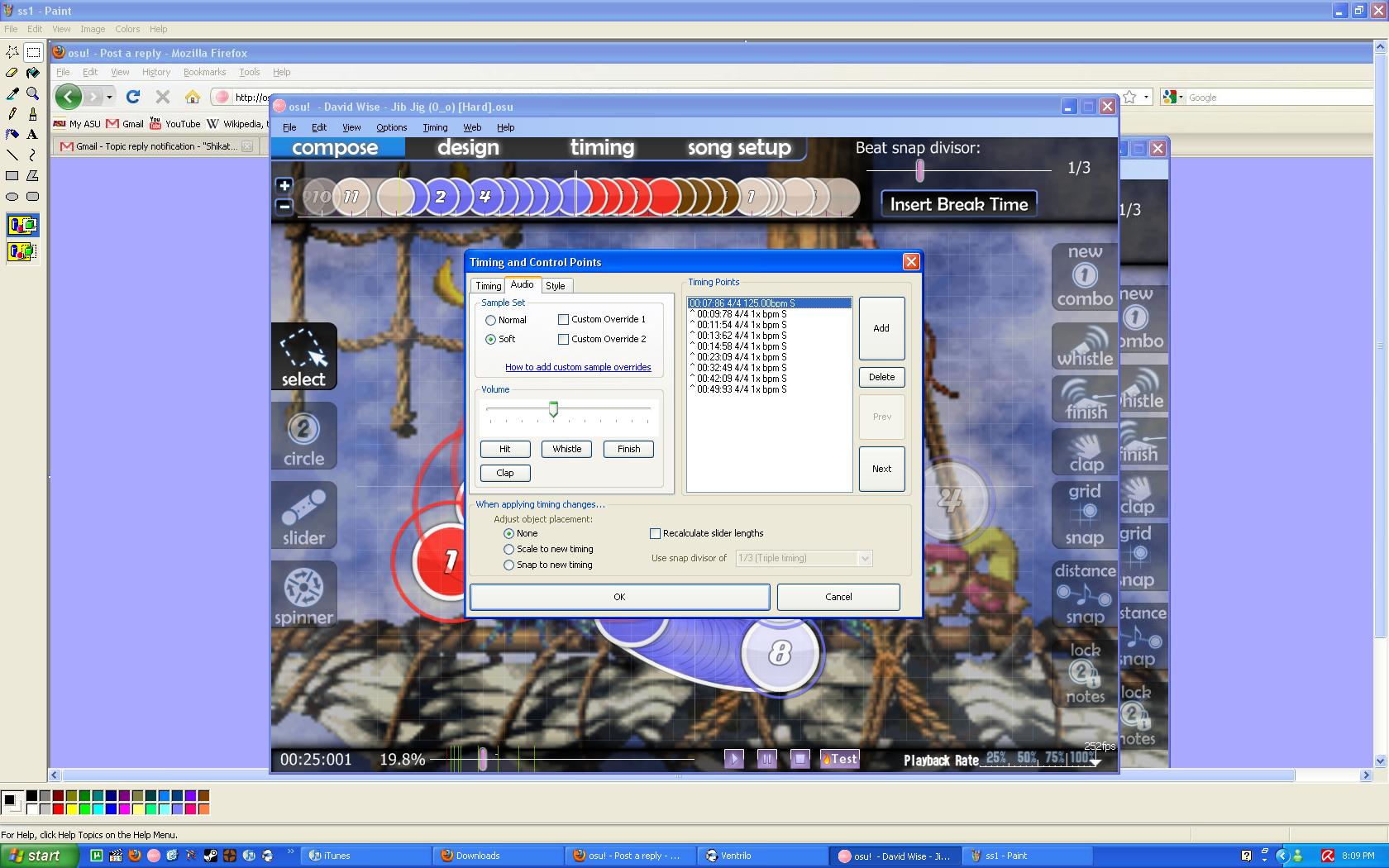
Task: Activate Paint's Magnifier tool
Action: coord(33,93)
